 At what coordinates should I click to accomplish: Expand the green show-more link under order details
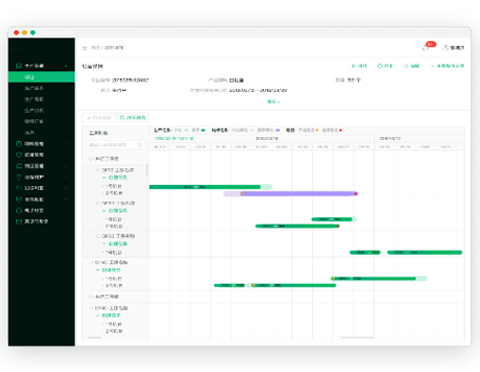tap(273, 102)
